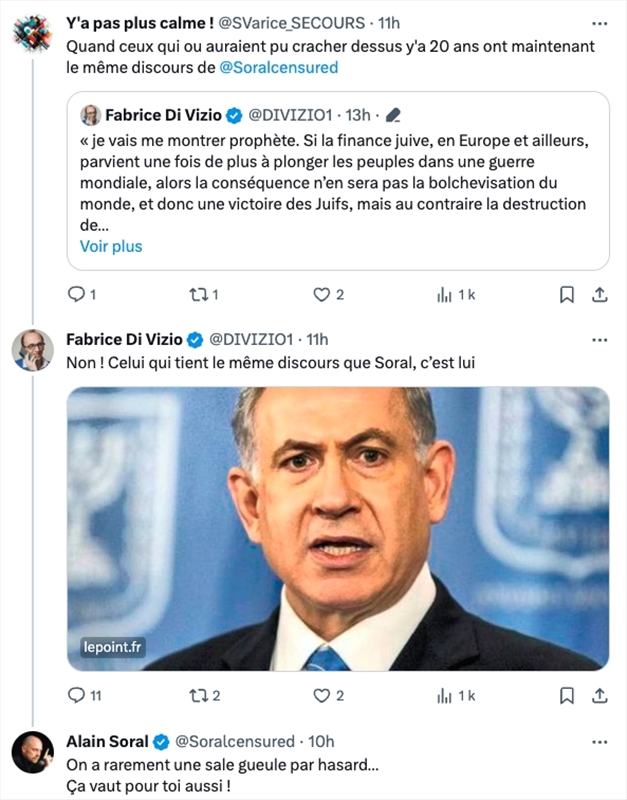The width and height of the screenshot is (627, 800).
Task: Bookmark Fabrice Di Vizio's photo tweet
Action: (x=566, y=696)
